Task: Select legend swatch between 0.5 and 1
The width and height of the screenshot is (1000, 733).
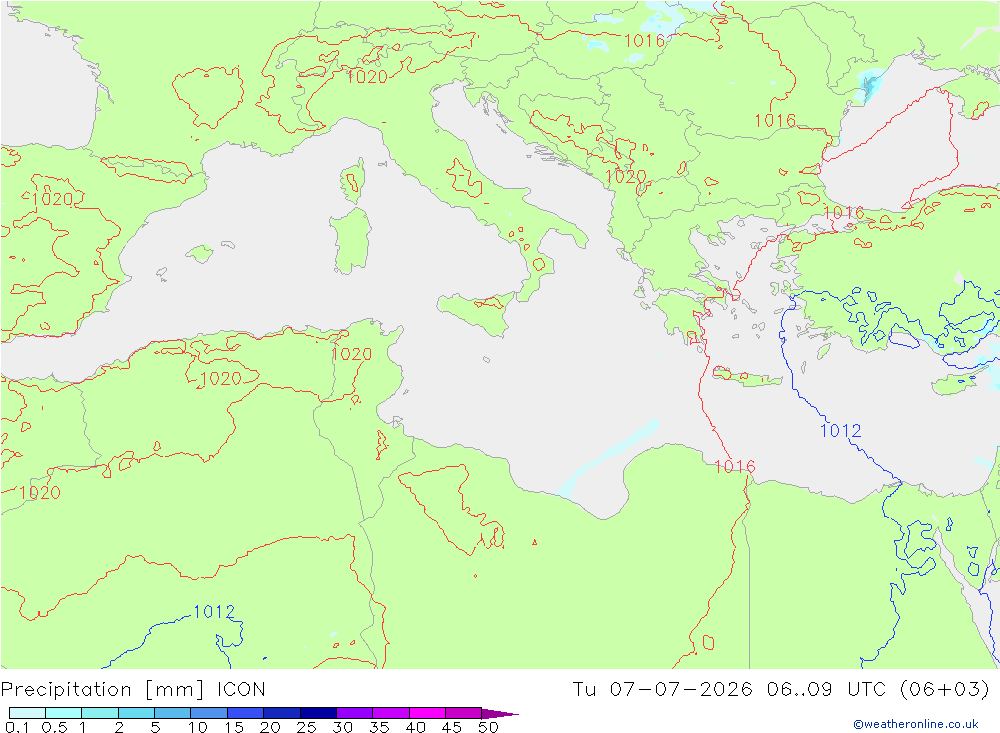Action: tap(64, 713)
